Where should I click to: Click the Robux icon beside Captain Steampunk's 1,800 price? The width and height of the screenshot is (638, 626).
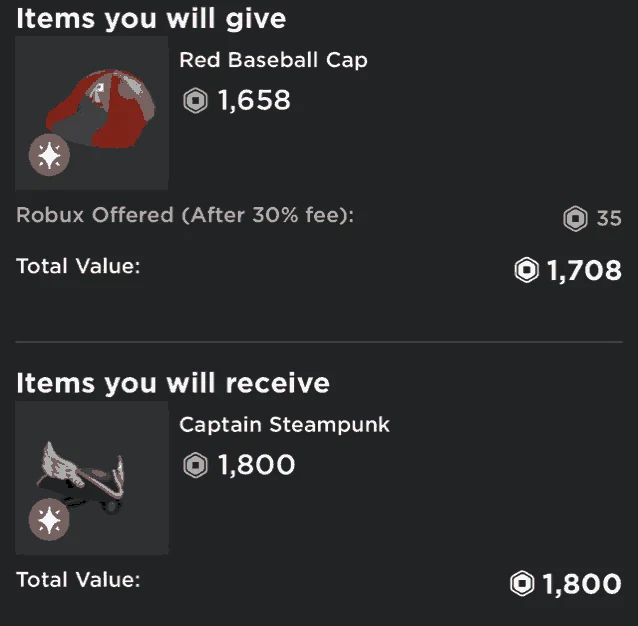195,465
